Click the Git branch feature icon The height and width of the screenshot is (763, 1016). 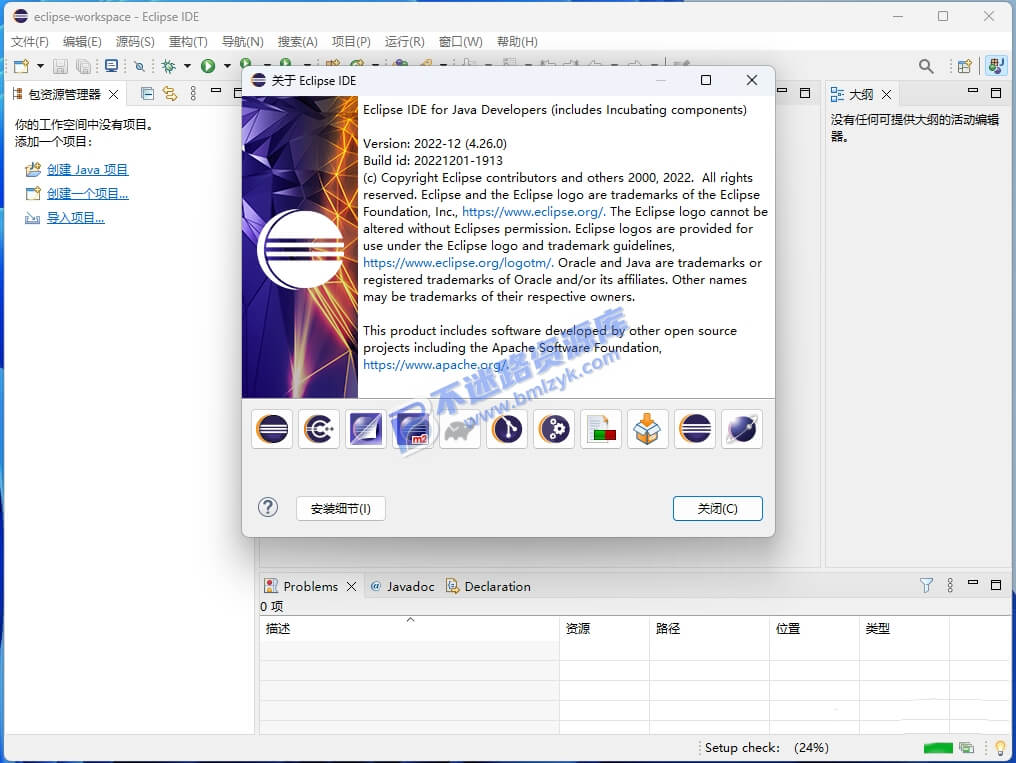click(x=507, y=429)
